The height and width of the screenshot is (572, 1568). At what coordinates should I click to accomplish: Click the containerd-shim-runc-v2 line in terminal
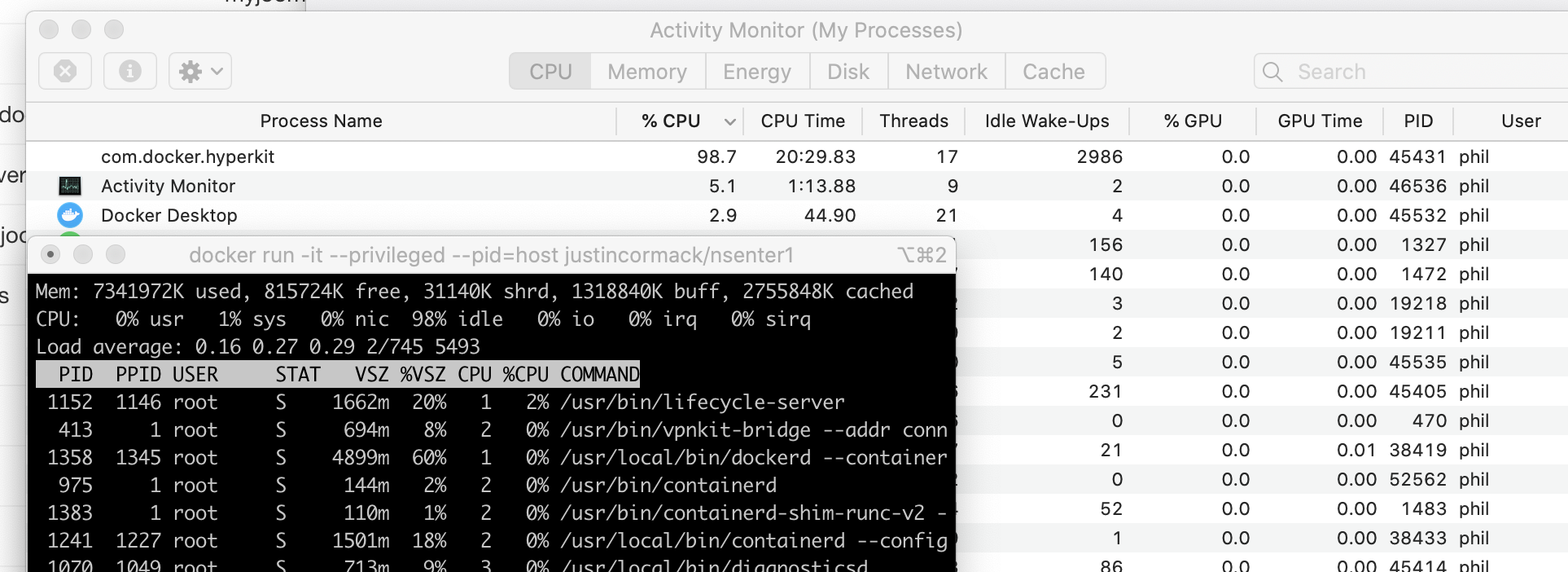click(491, 513)
